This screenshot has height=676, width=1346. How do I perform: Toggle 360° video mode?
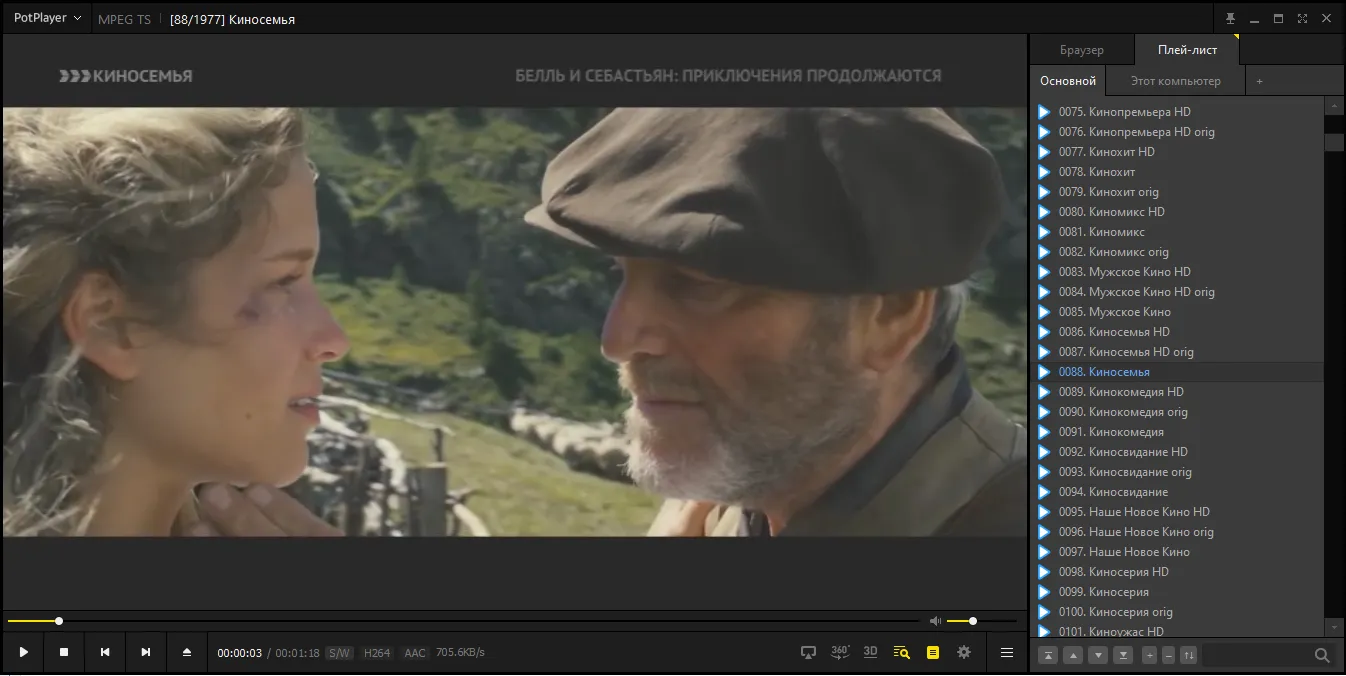point(840,652)
